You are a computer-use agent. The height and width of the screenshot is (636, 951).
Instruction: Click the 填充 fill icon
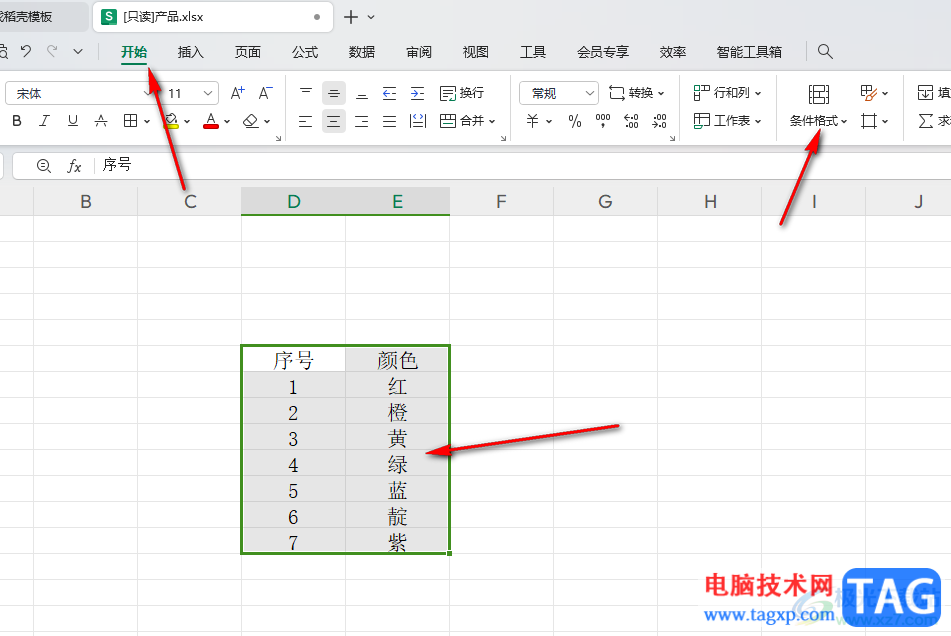pos(926,93)
